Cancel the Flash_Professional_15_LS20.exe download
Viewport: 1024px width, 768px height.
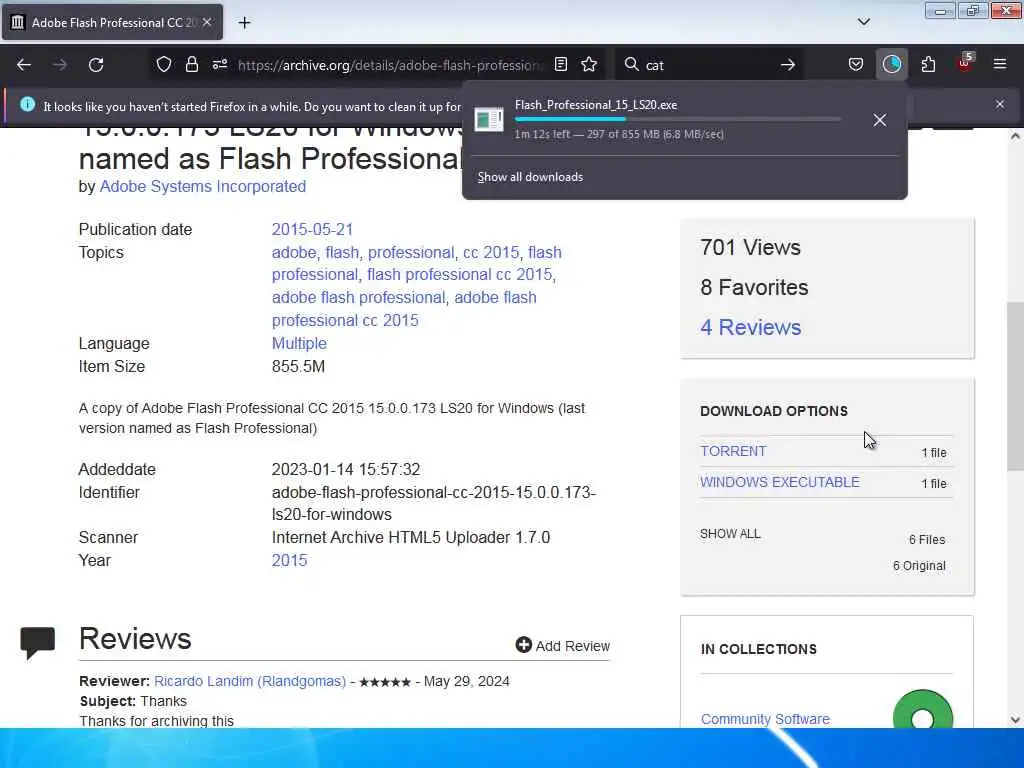point(880,120)
